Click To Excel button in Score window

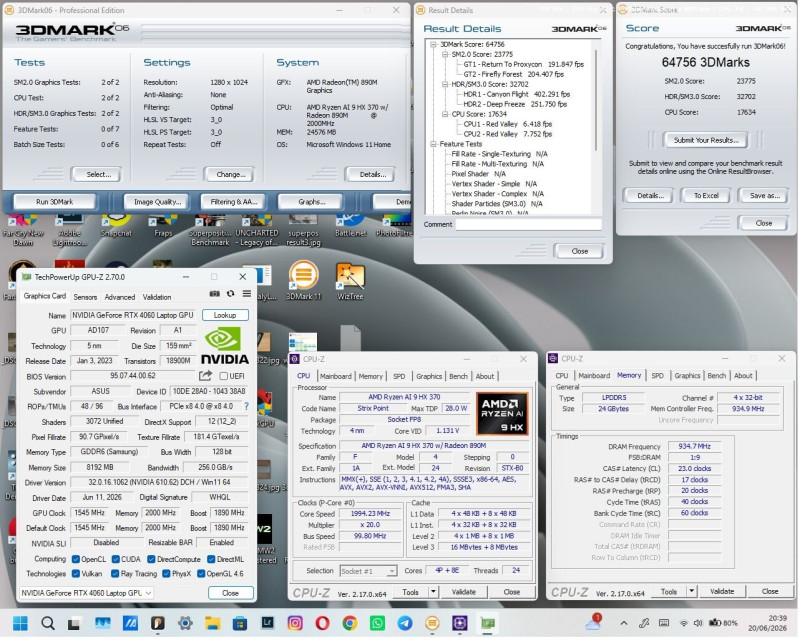tap(706, 196)
